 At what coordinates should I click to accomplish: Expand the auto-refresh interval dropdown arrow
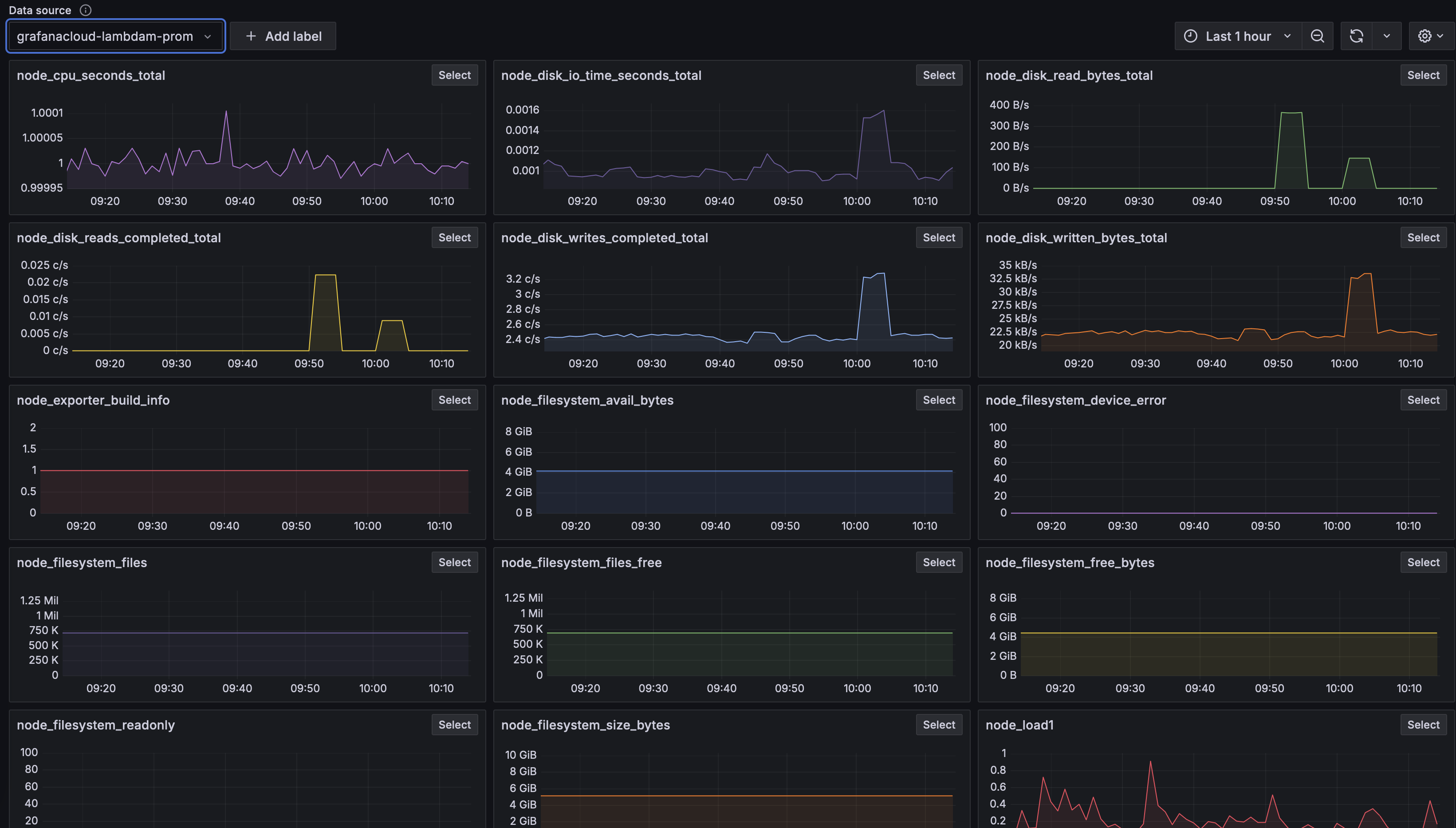[x=1387, y=36]
